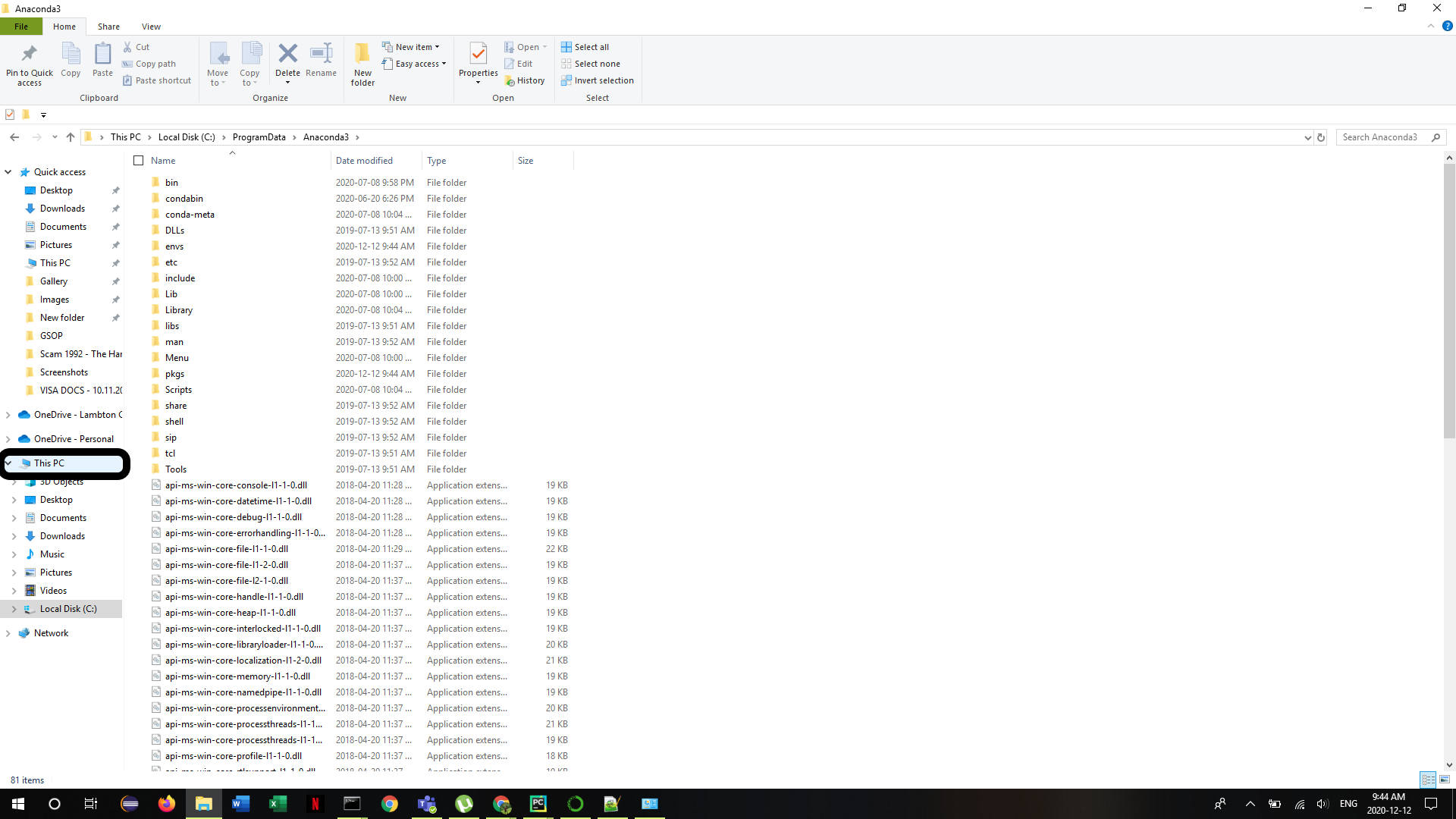
Task: Click the vertical scrollbar of file list
Action: [1449, 301]
